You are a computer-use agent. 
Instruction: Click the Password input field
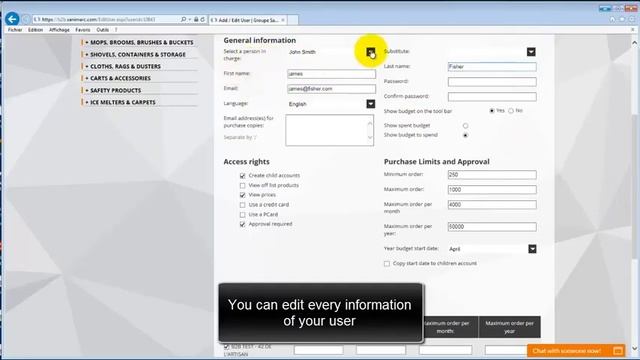pos(492,82)
